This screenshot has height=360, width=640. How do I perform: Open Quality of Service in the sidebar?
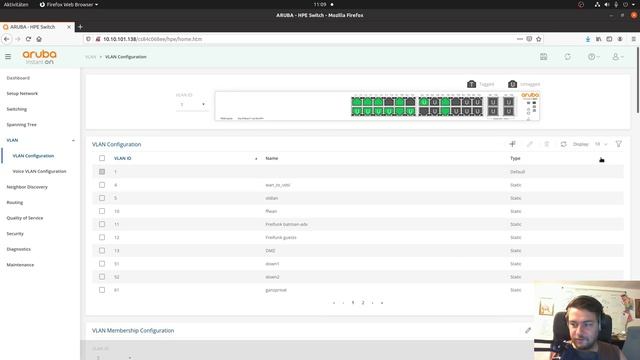[24, 218]
